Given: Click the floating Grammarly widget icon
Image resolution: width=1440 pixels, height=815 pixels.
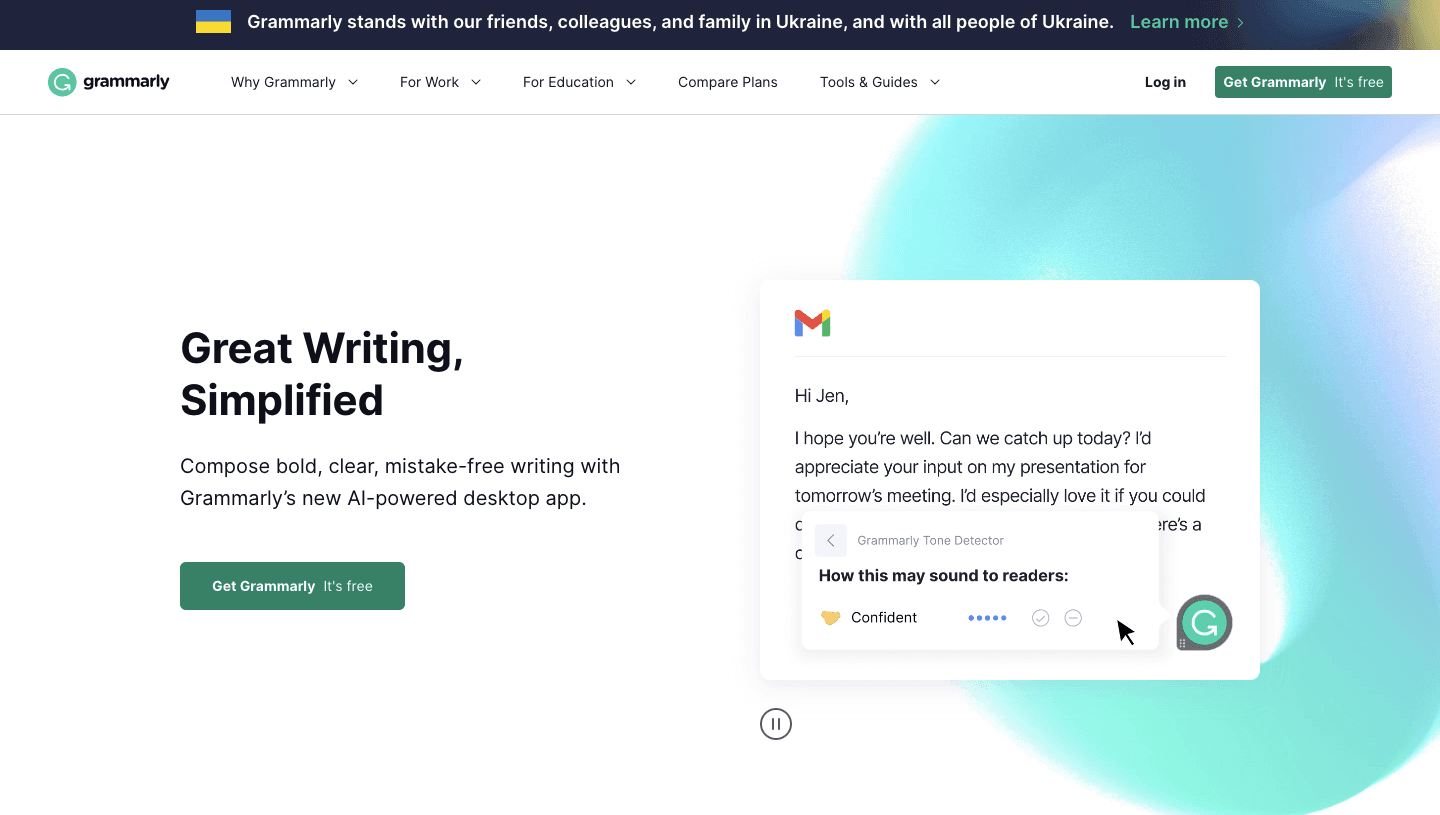Looking at the screenshot, I should tap(1204, 622).
